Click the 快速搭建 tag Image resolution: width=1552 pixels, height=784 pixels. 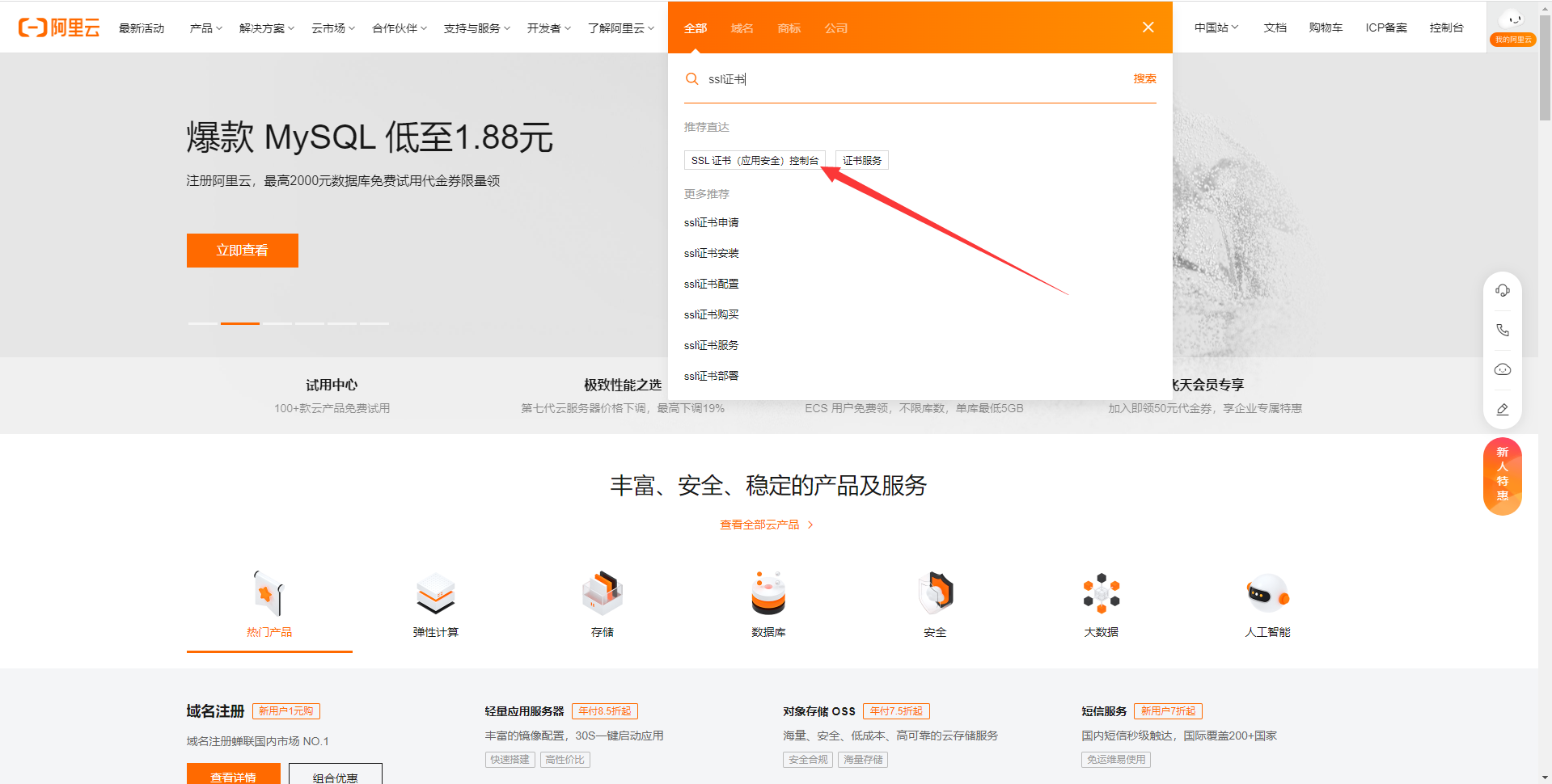510,760
